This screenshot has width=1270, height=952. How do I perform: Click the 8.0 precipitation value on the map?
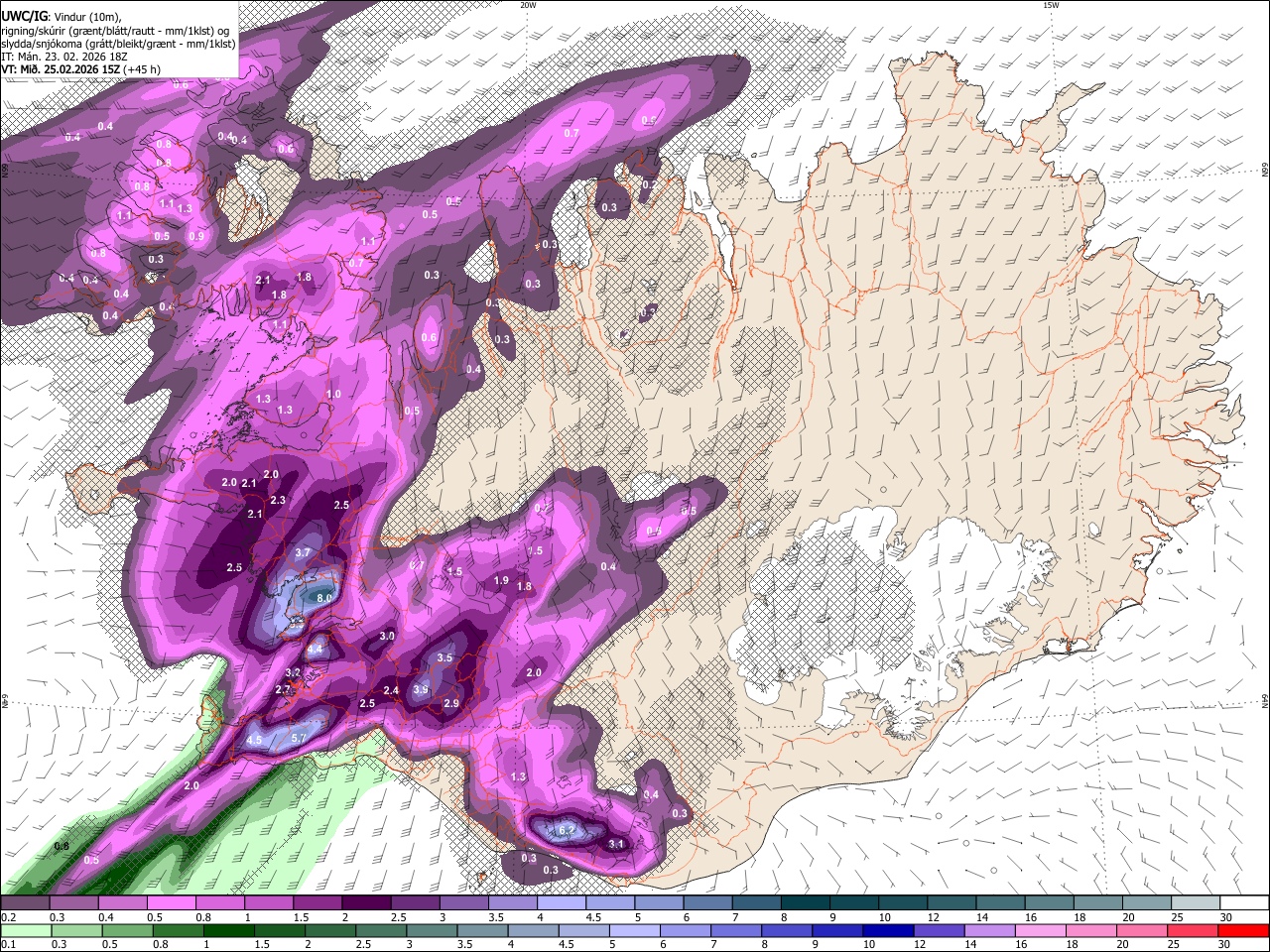pos(324,598)
